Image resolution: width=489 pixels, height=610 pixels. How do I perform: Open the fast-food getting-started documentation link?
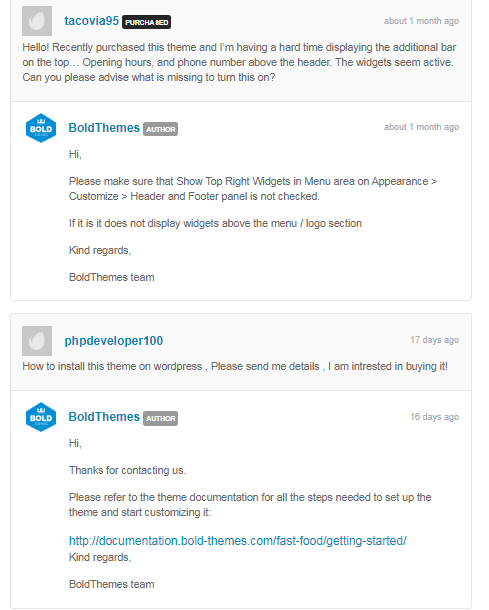tap(238, 540)
